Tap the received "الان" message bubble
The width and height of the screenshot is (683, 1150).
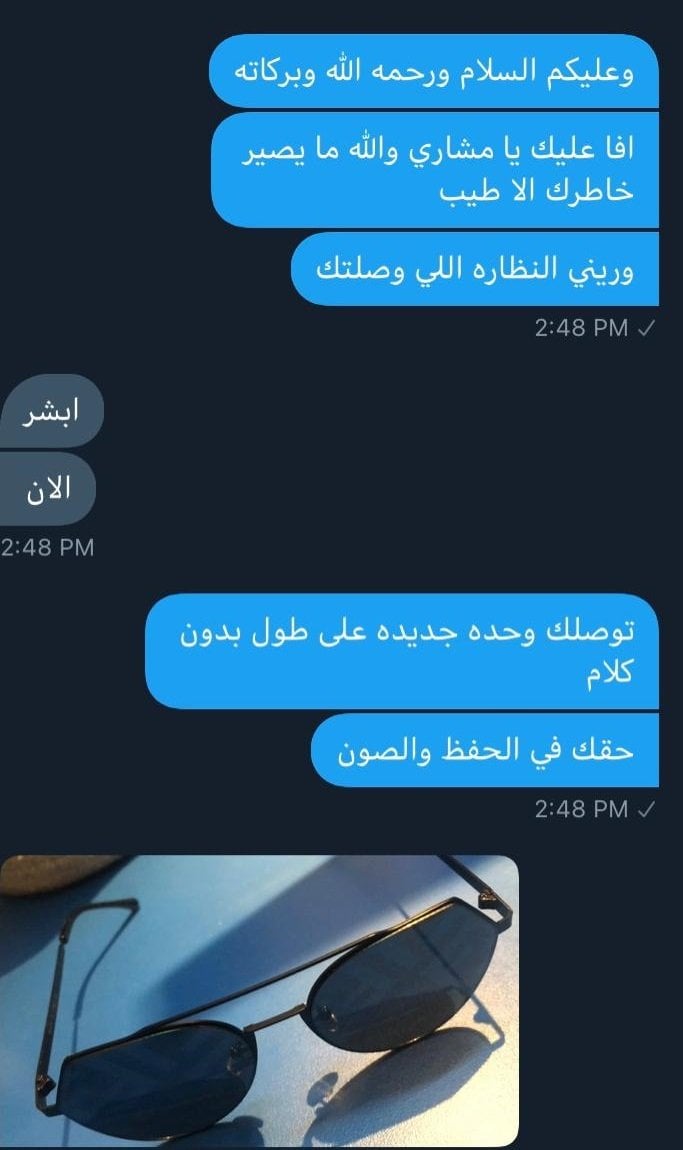click(x=48, y=488)
